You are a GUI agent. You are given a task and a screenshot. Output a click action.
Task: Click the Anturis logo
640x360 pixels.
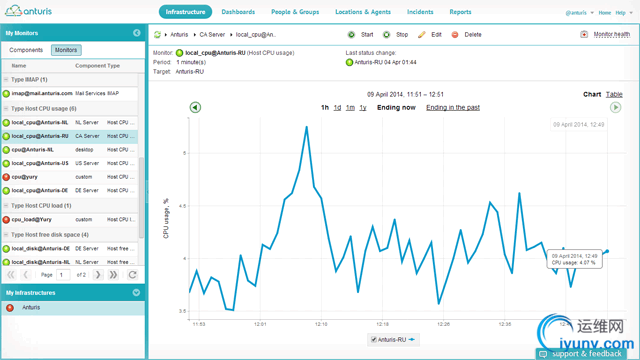click(x=29, y=11)
